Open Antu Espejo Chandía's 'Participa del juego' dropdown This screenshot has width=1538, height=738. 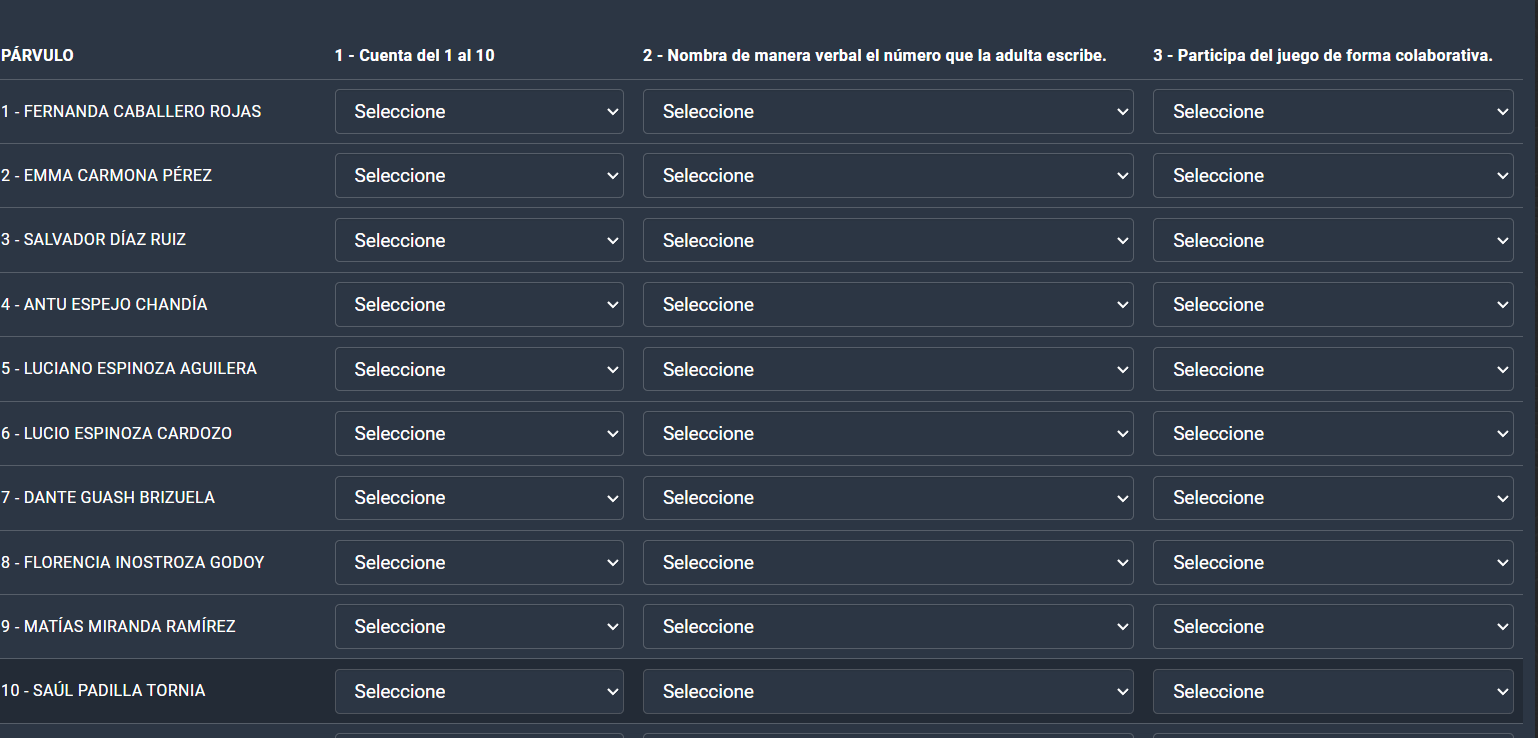1332,304
